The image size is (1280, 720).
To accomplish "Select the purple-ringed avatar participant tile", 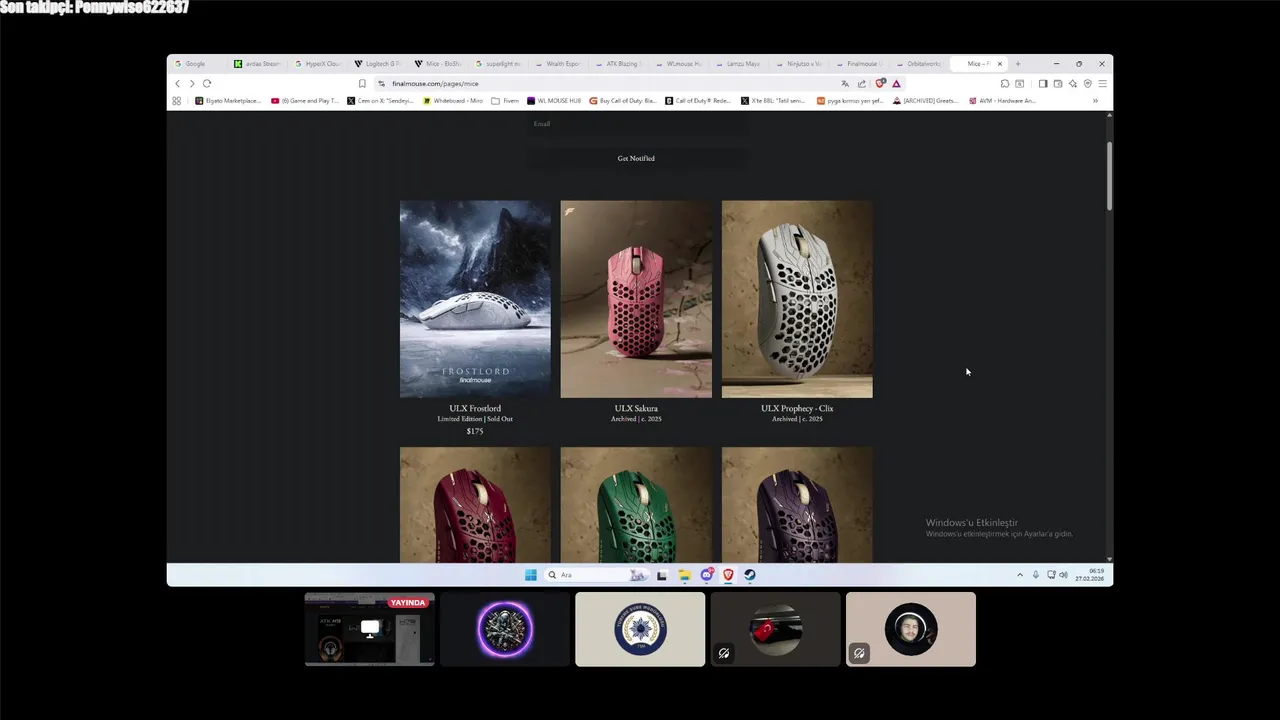I will click(x=505, y=629).
